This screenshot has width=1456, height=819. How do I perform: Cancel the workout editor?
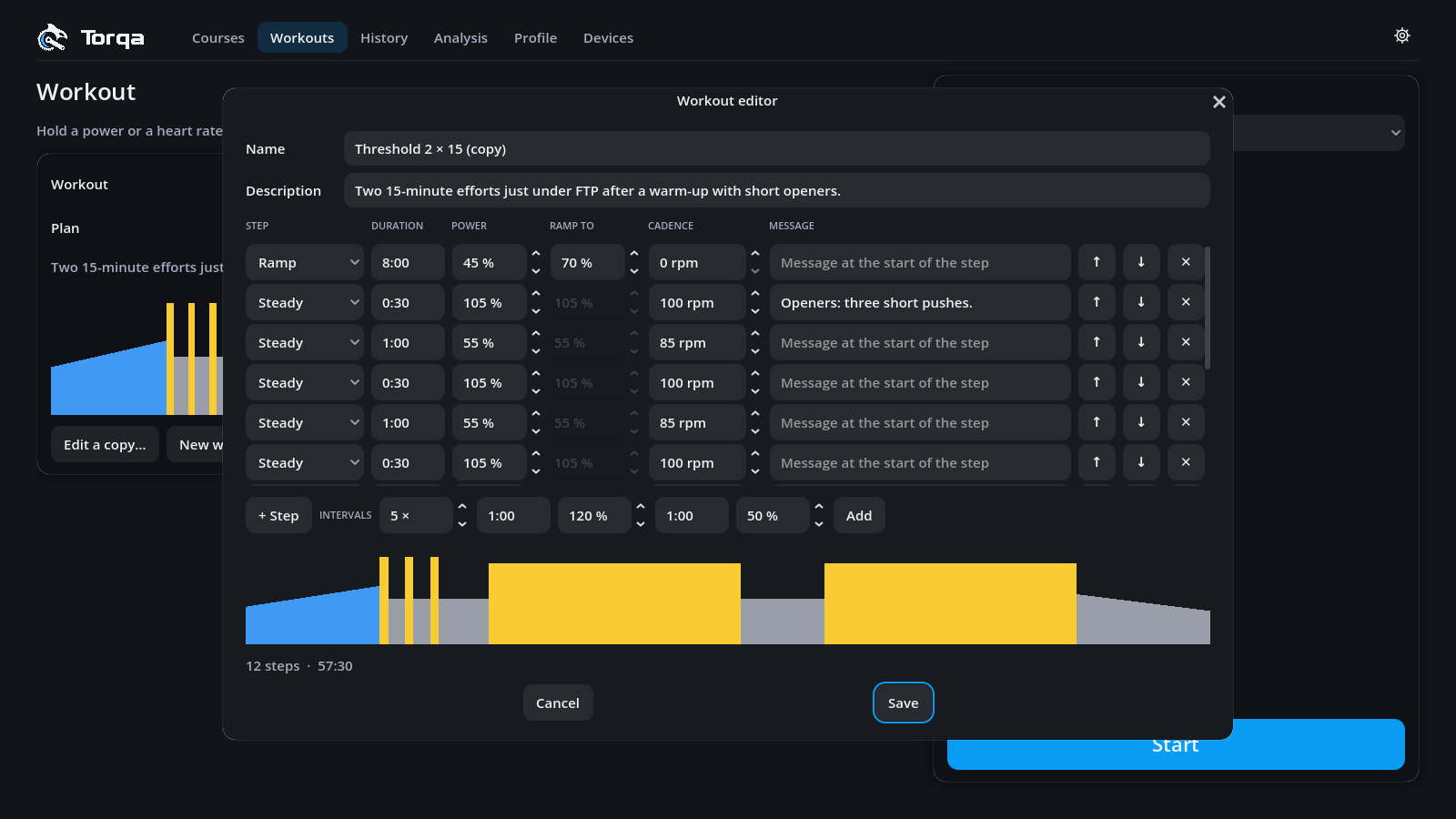[x=558, y=703]
